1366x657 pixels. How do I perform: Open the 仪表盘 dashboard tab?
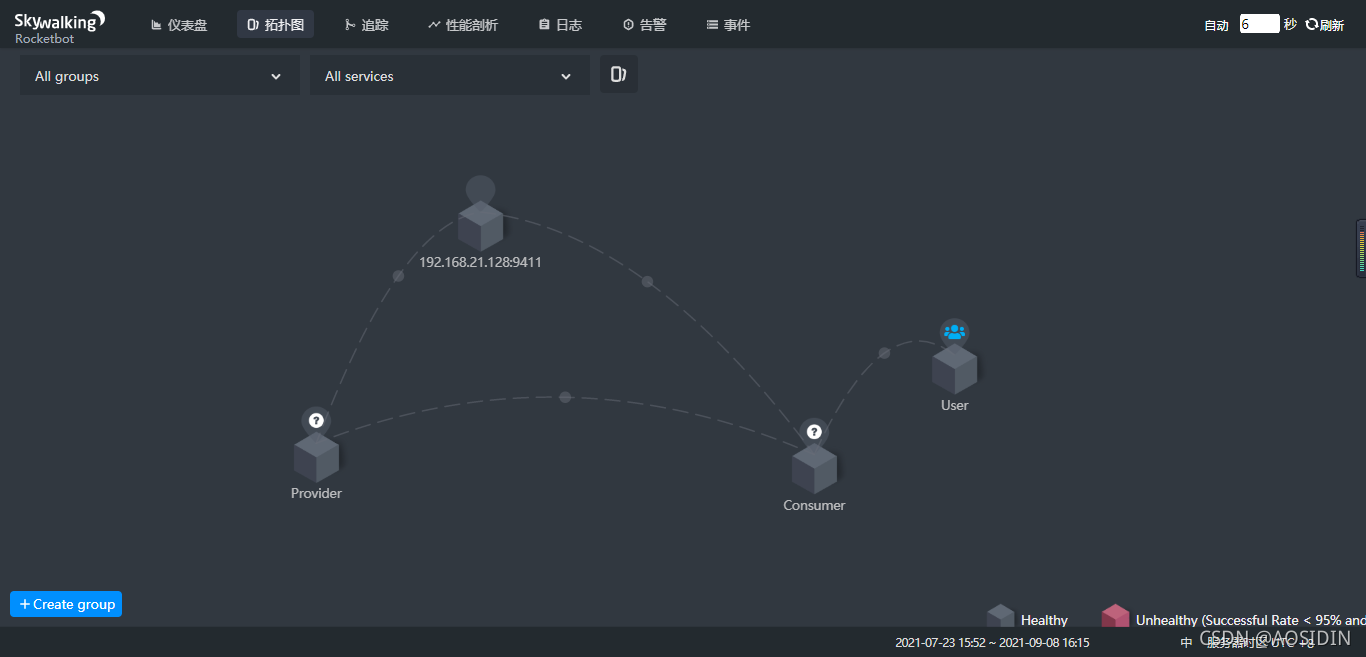click(179, 25)
